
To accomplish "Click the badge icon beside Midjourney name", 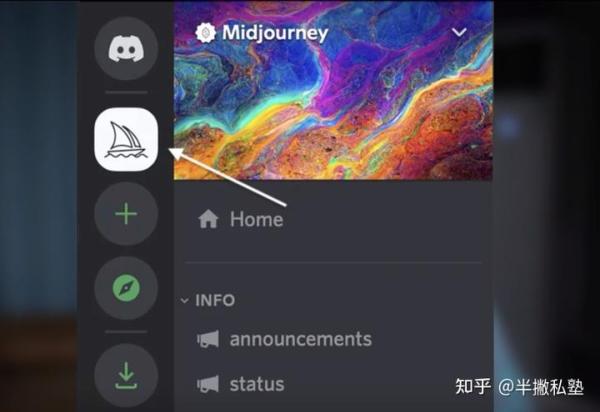I will click(205, 33).
